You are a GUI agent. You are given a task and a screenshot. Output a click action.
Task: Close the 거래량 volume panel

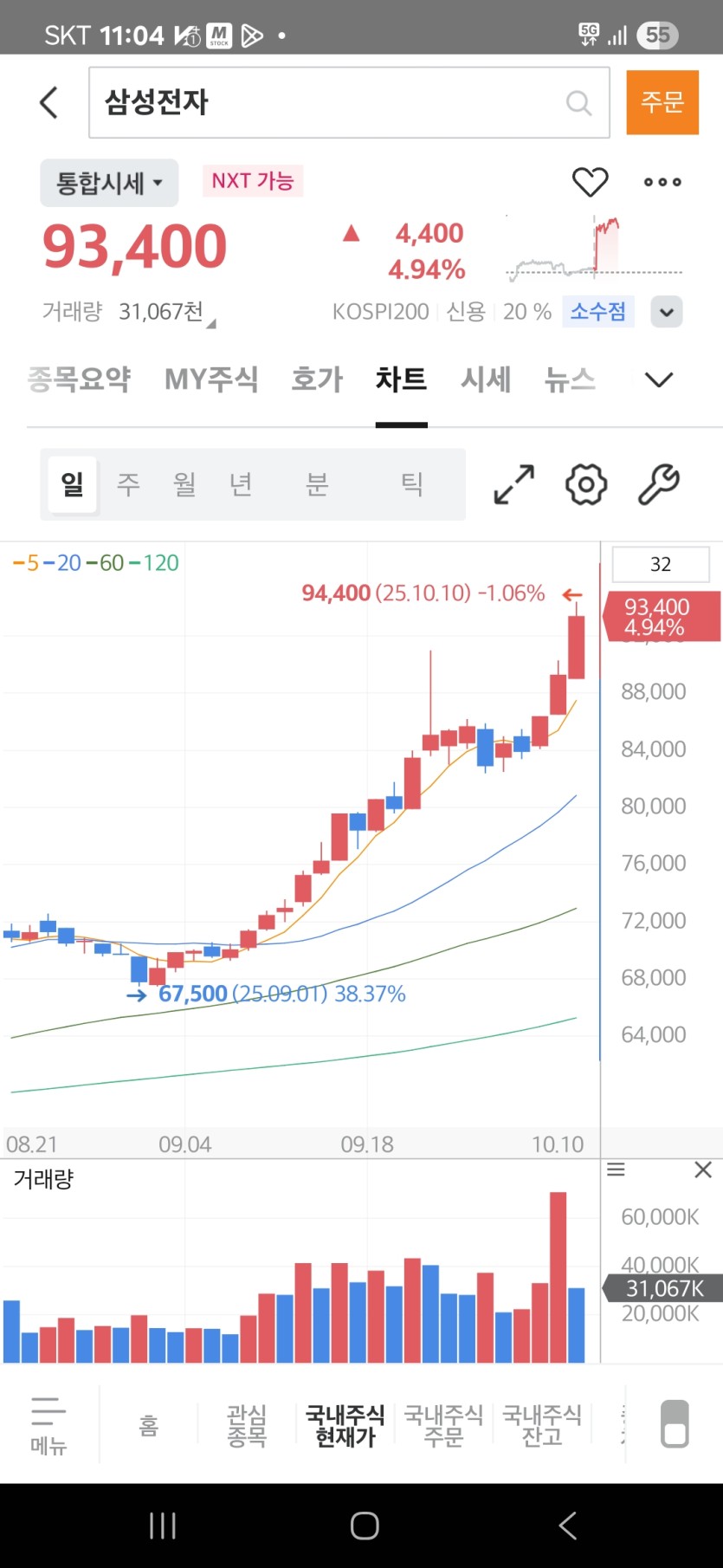pos(703,1170)
